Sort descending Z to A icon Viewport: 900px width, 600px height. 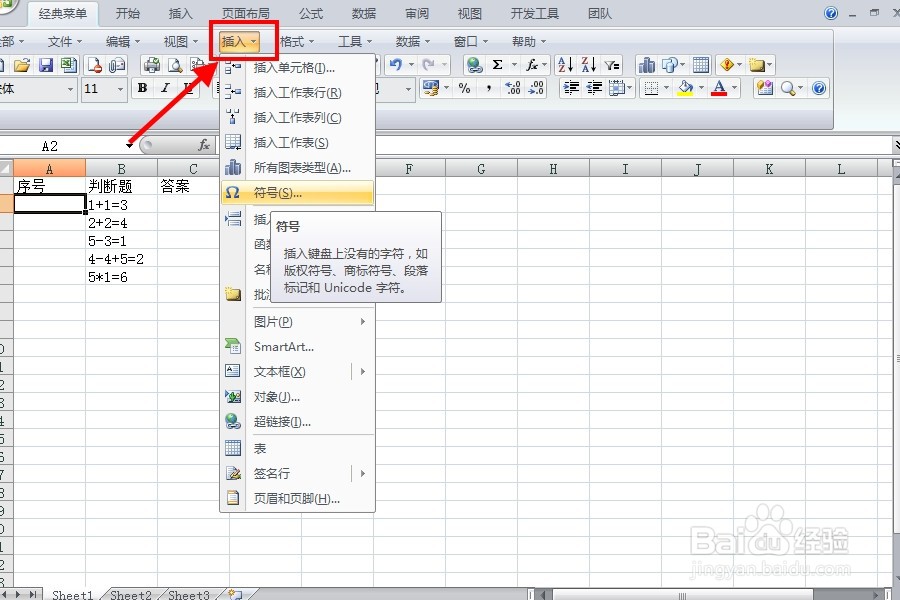588,65
